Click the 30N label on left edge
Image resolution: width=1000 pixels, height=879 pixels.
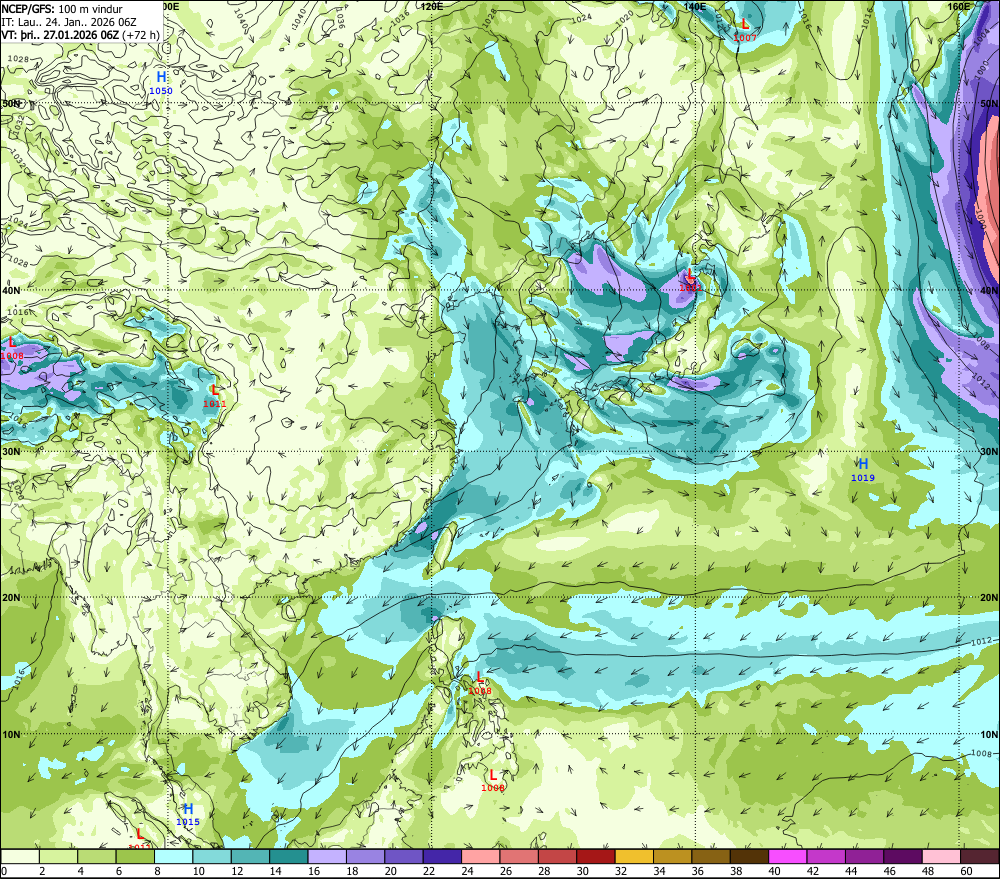[10, 451]
